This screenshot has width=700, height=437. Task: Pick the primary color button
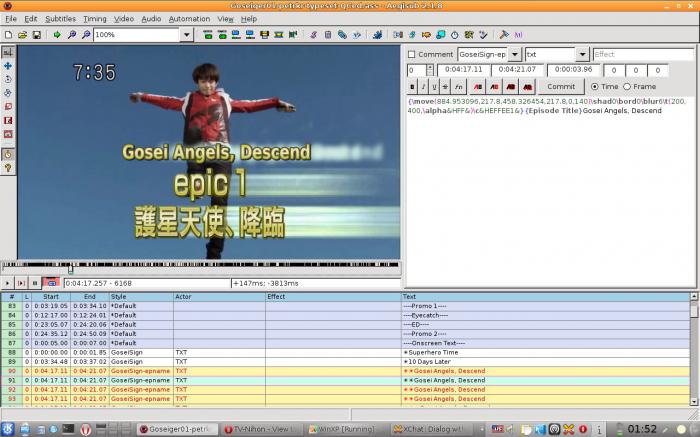click(x=478, y=87)
